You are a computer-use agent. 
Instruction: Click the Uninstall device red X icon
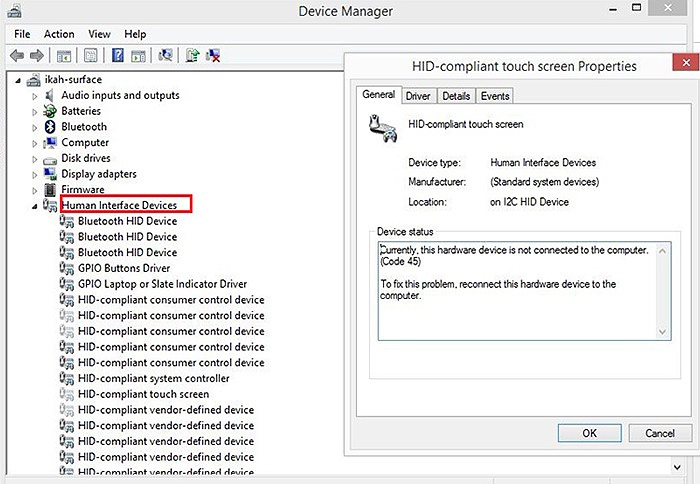[x=213, y=56]
